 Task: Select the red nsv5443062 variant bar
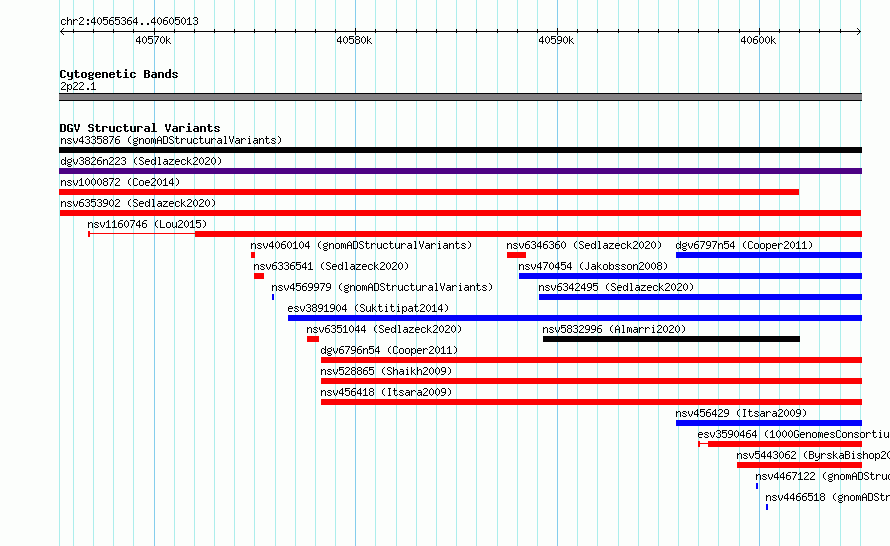pos(800,465)
